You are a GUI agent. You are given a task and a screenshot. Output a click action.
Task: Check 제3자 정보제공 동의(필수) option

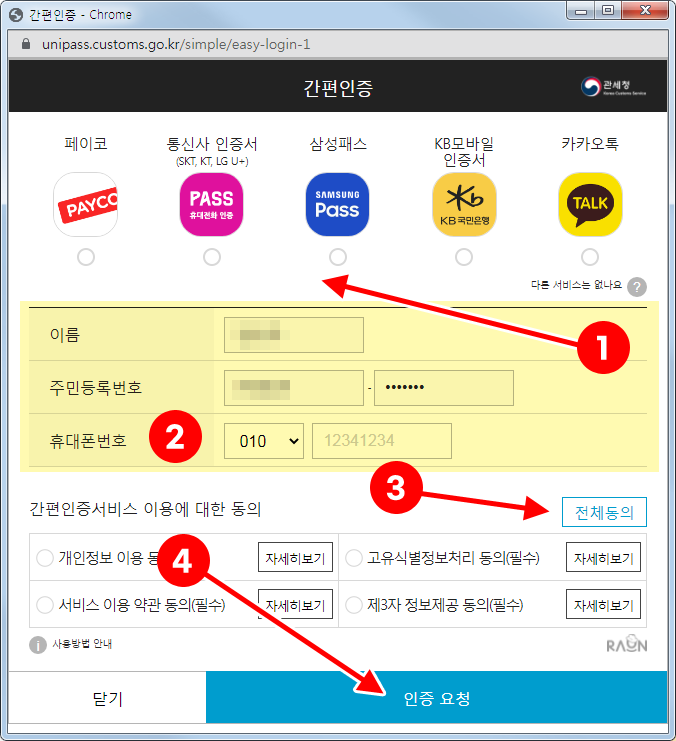354,605
